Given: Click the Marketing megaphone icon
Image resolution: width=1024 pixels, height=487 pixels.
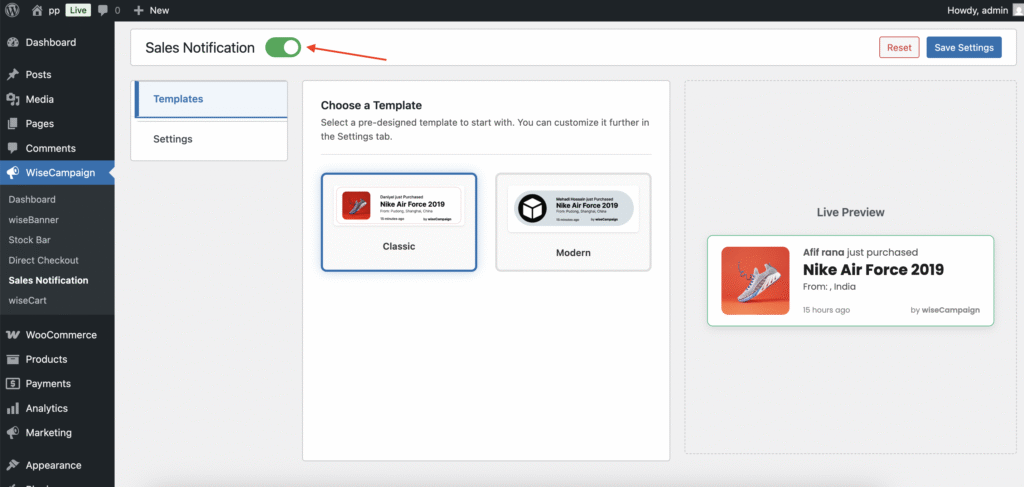Looking at the screenshot, I should [x=12, y=433].
